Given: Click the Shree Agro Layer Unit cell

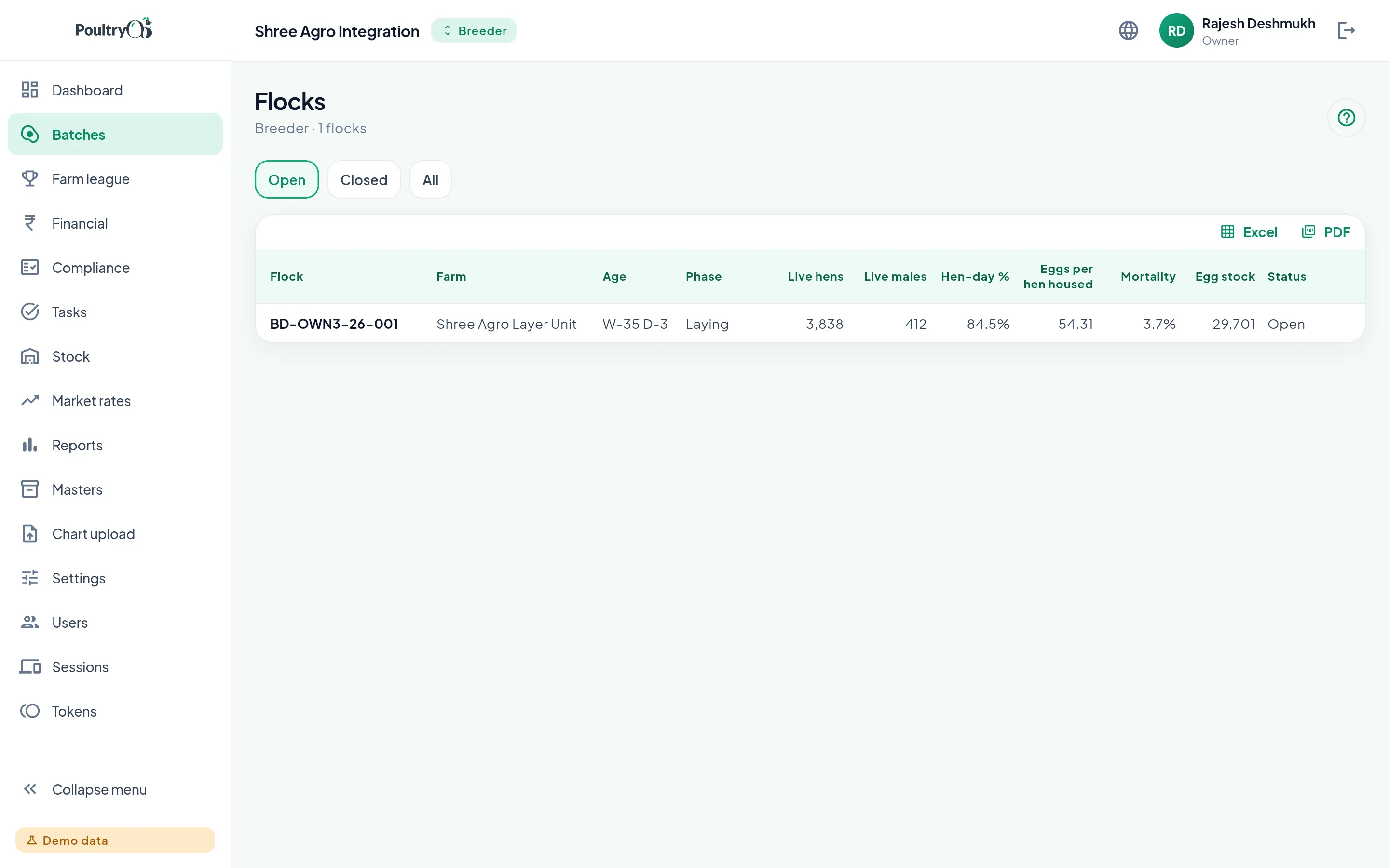Looking at the screenshot, I should click(x=506, y=324).
